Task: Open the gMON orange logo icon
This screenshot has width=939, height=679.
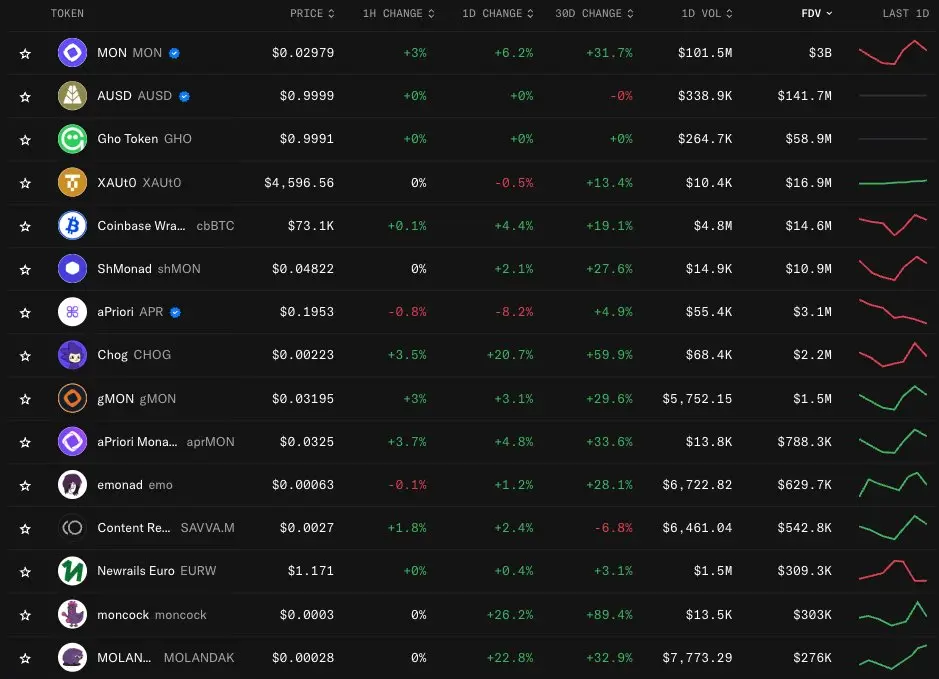Action: 72,399
